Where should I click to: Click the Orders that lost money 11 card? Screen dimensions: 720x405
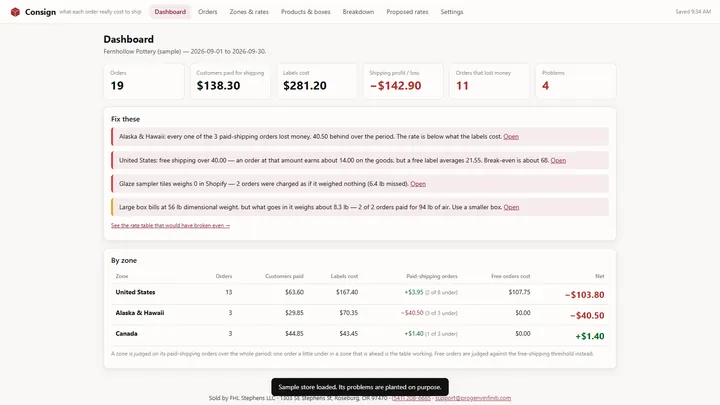[x=489, y=81]
